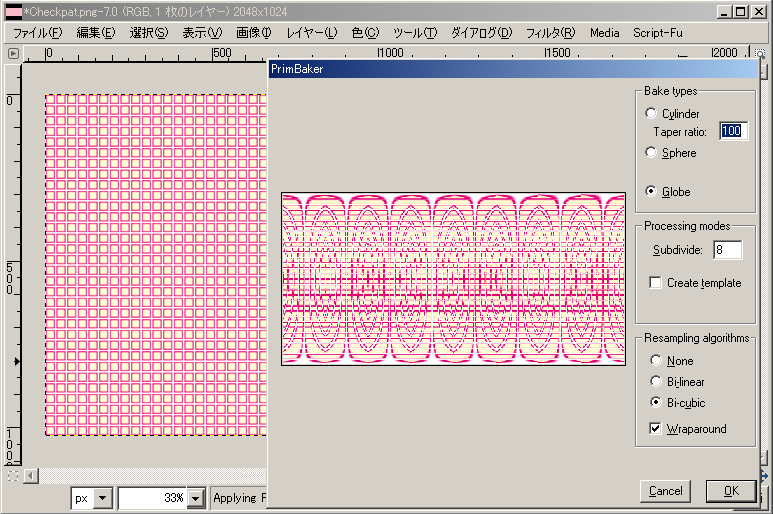Toggle the Wraparound checkbox
773x514 pixels.
coord(656,429)
